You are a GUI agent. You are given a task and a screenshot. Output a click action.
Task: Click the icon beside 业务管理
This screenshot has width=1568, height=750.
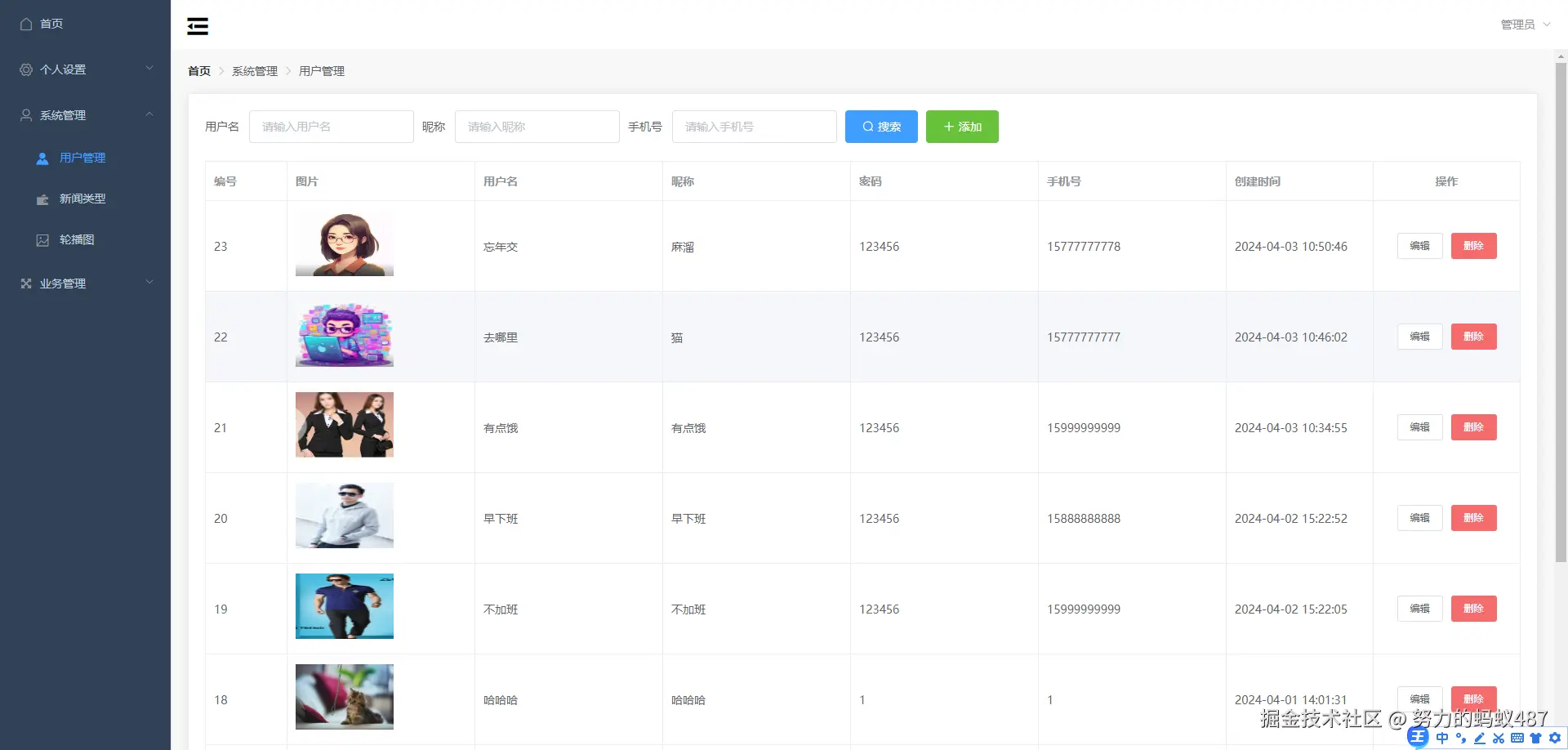[26, 283]
